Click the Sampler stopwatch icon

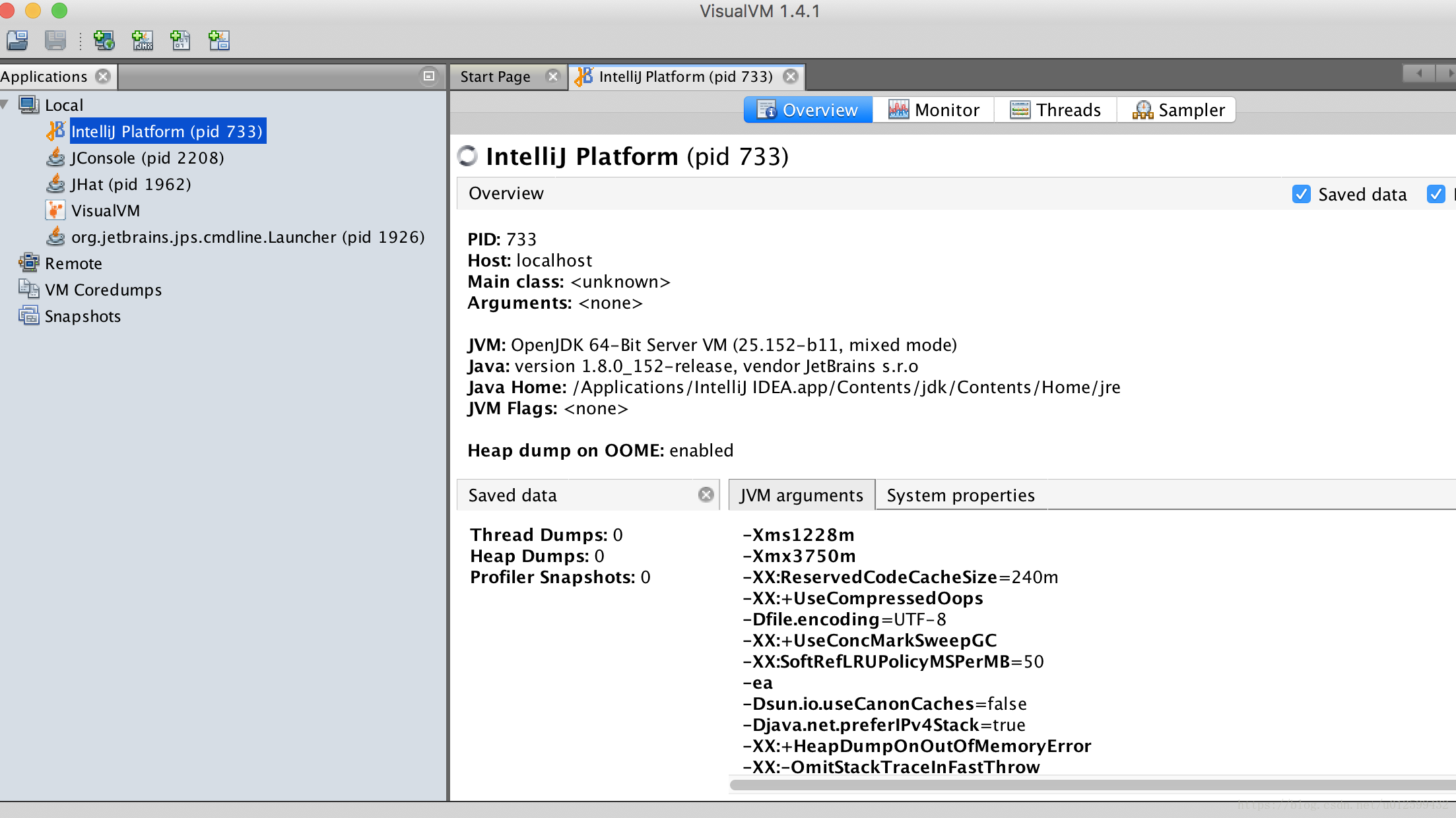(x=1142, y=110)
